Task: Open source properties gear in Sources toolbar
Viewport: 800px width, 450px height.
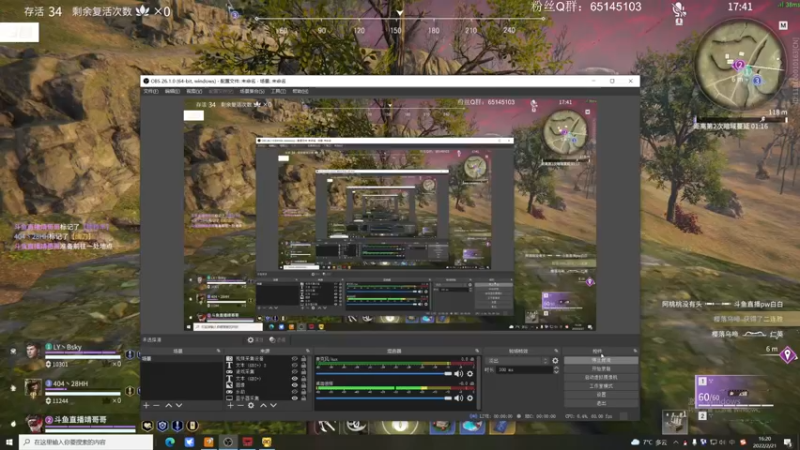Action: (251, 406)
